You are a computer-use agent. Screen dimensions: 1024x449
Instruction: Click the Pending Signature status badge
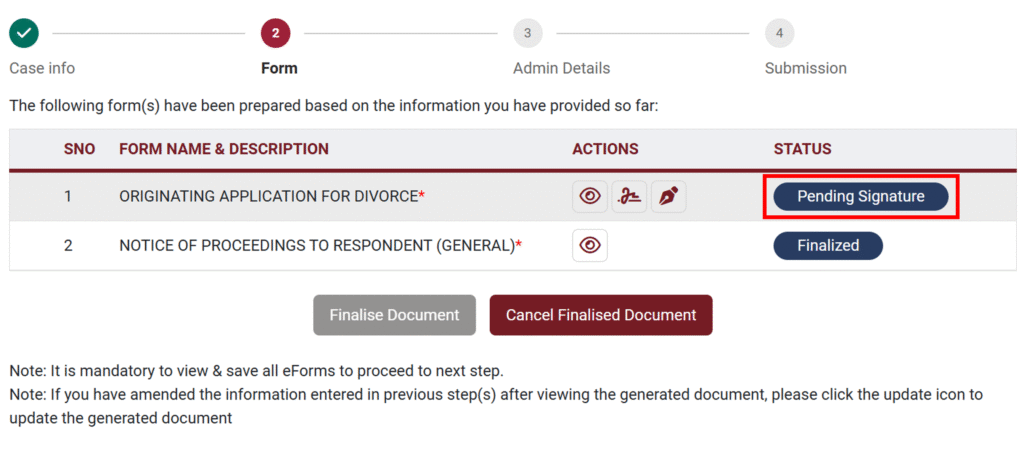pyautogui.click(x=860, y=196)
